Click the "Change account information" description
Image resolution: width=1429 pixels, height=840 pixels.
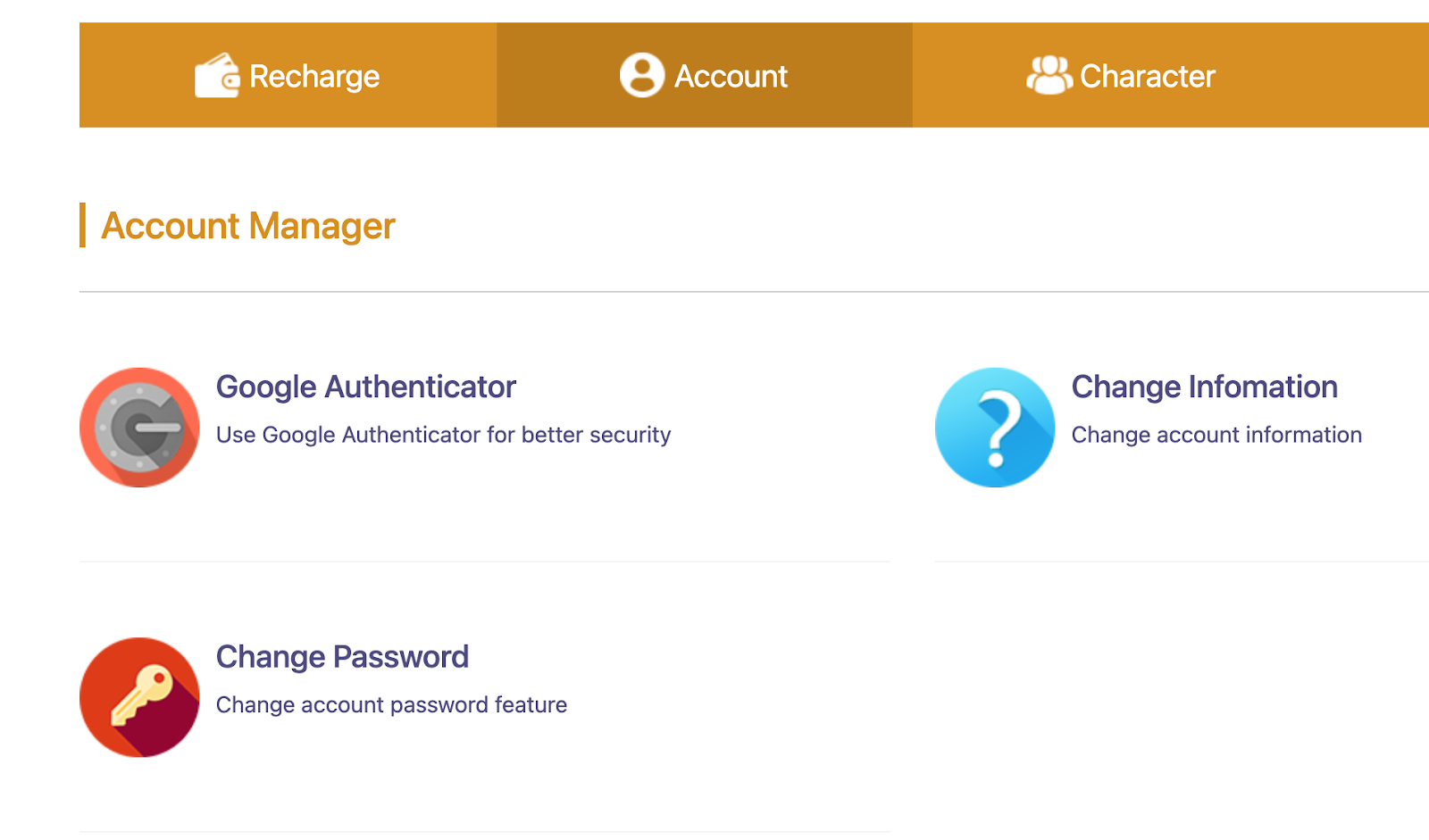tap(1216, 435)
